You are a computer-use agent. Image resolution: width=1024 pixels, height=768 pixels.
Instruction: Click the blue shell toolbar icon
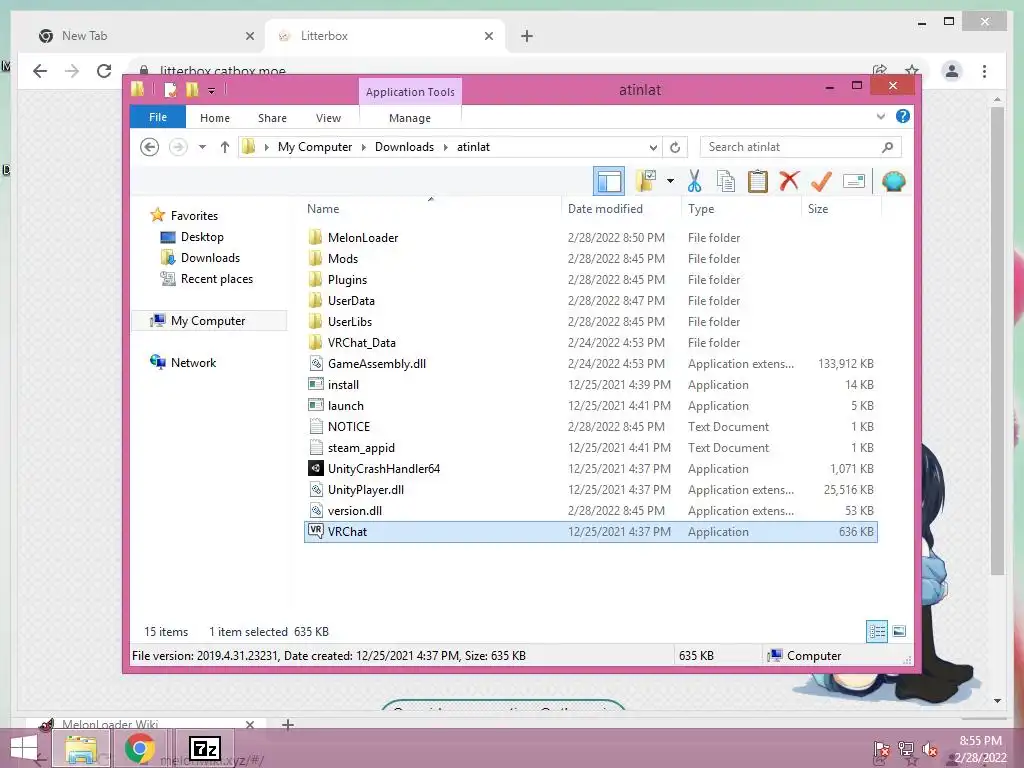pos(893,181)
